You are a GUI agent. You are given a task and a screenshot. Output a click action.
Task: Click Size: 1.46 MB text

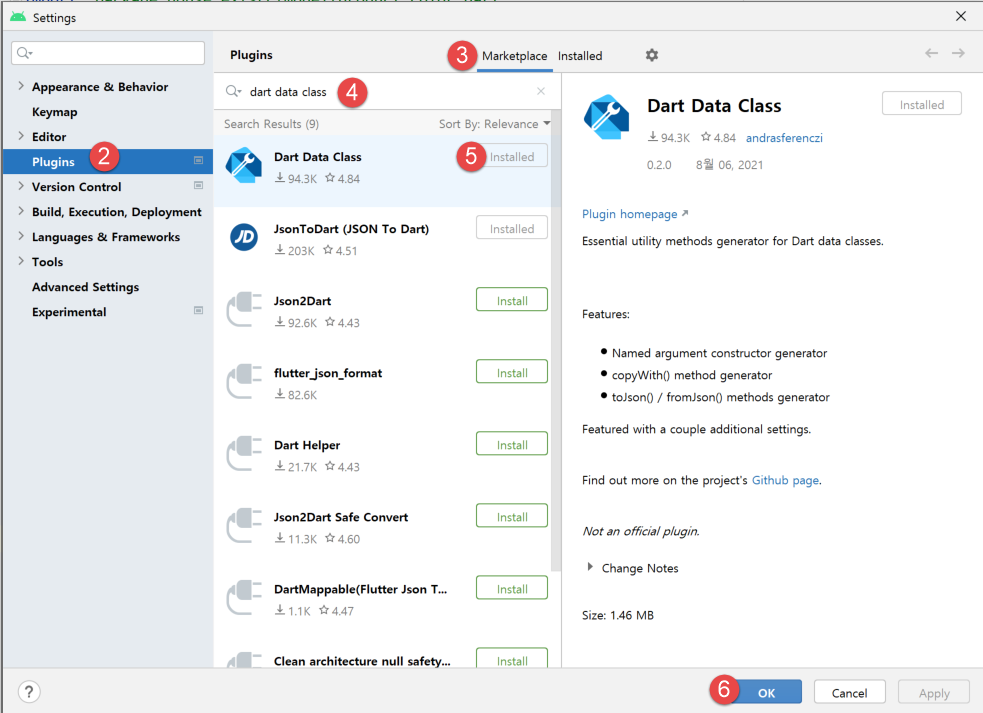pos(618,615)
